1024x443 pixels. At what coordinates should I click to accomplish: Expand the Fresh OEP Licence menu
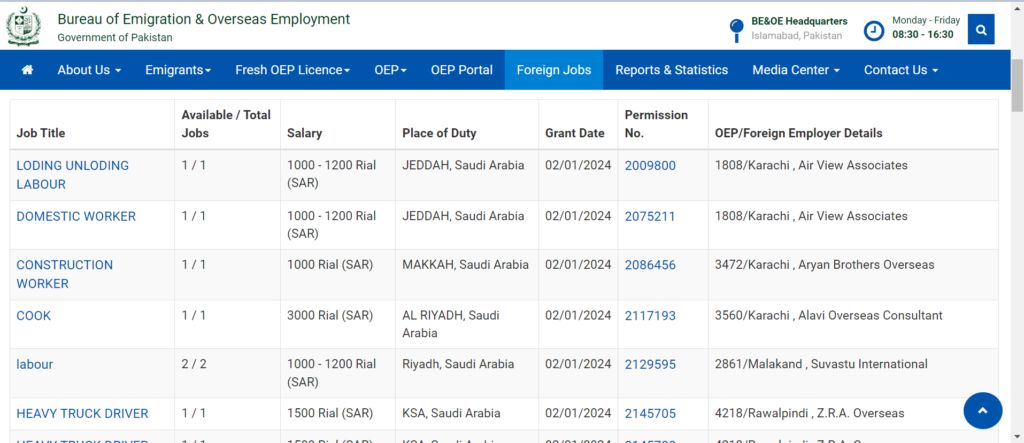click(292, 70)
